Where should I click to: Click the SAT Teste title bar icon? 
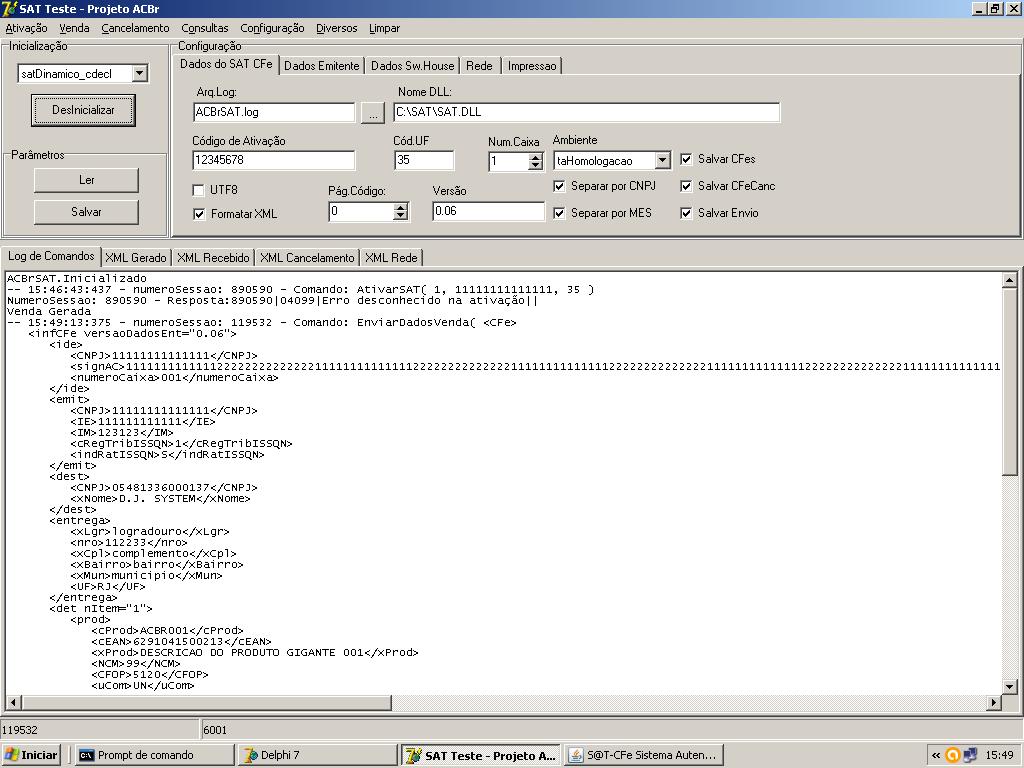(x=9, y=8)
